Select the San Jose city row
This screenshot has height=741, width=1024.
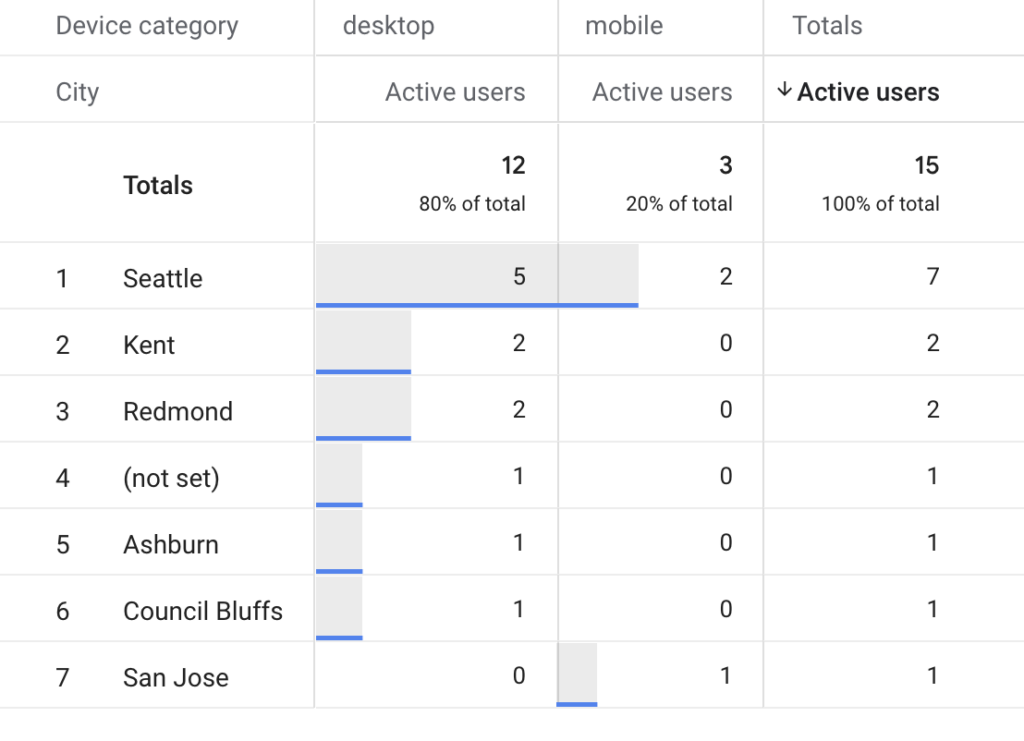coord(175,678)
